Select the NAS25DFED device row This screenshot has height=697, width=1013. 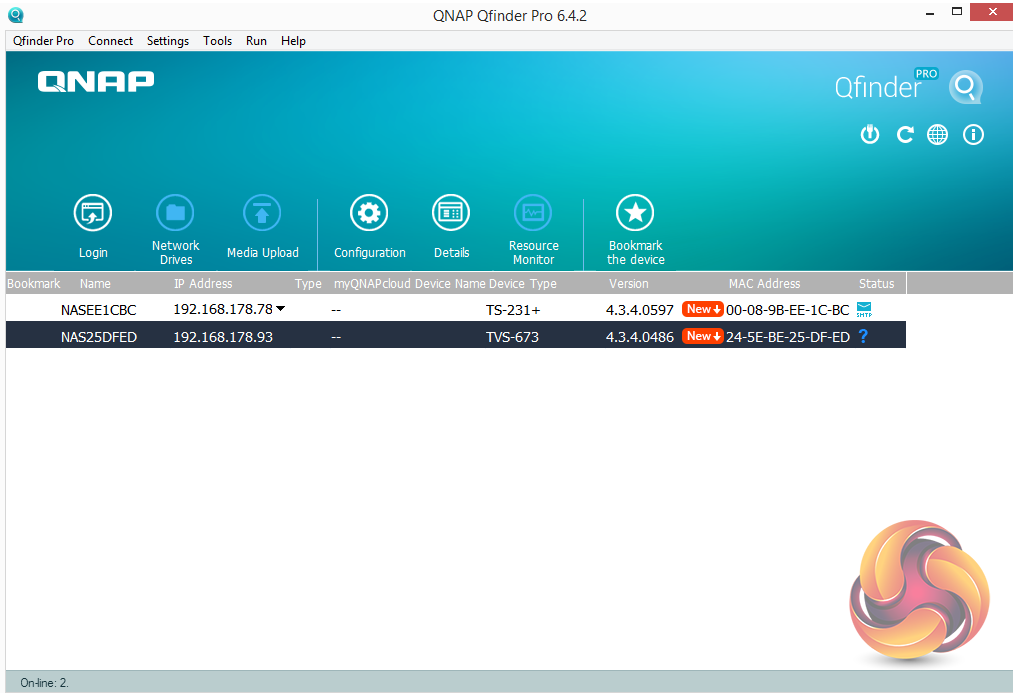(456, 336)
